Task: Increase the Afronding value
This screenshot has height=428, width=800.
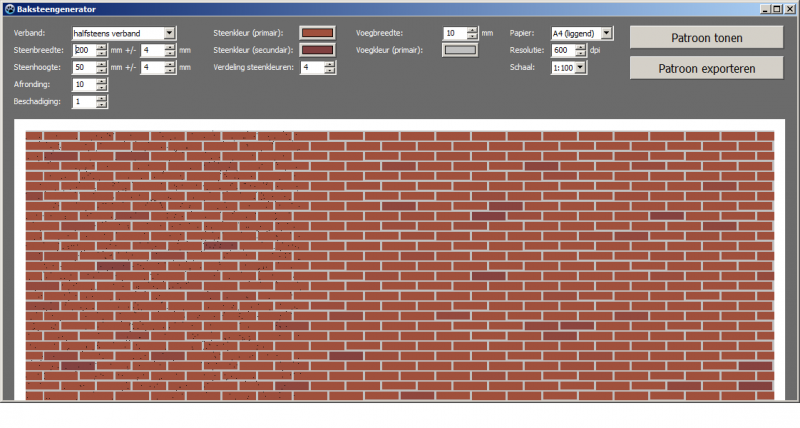Action: pos(102,81)
